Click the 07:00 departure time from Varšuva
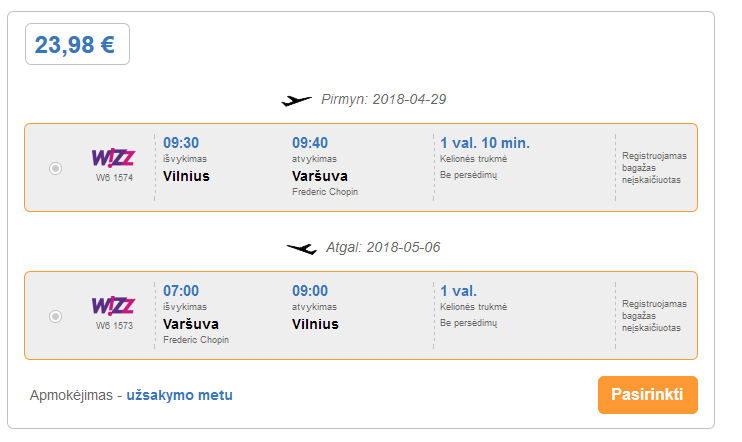 181,291
